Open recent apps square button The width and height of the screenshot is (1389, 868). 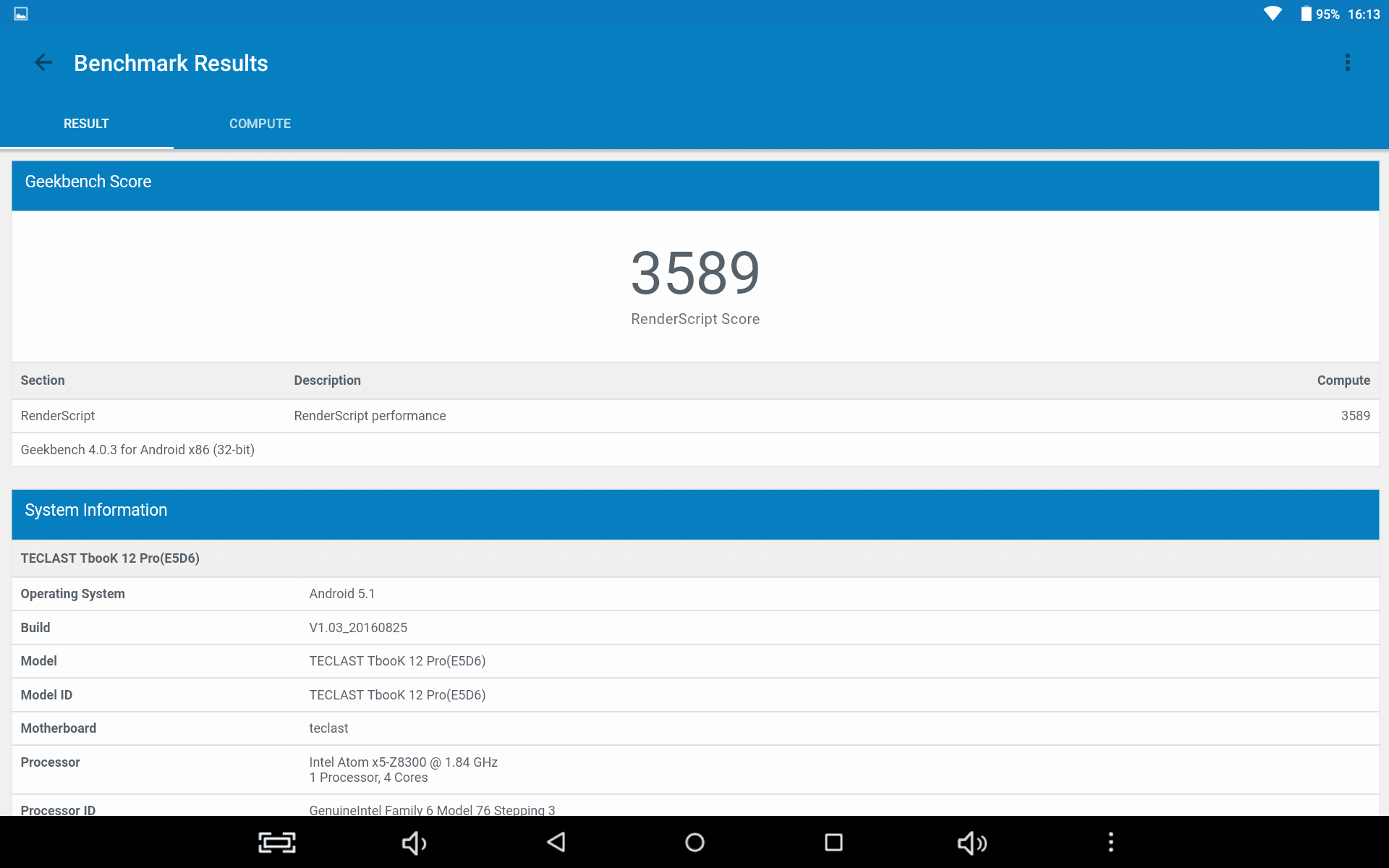pos(833,842)
